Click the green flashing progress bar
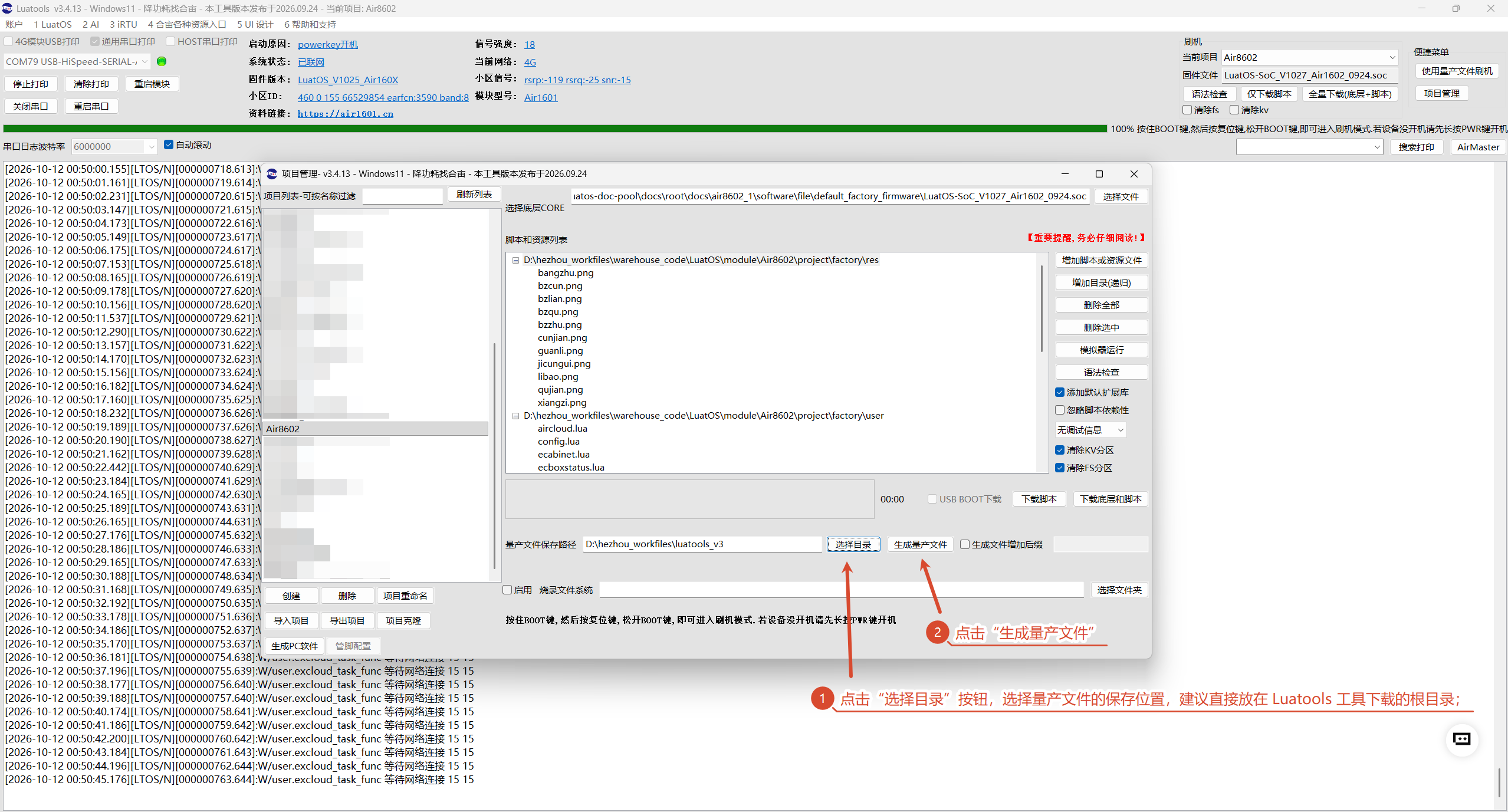This screenshot has width=1508, height=812. pyautogui.click(x=555, y=129)
